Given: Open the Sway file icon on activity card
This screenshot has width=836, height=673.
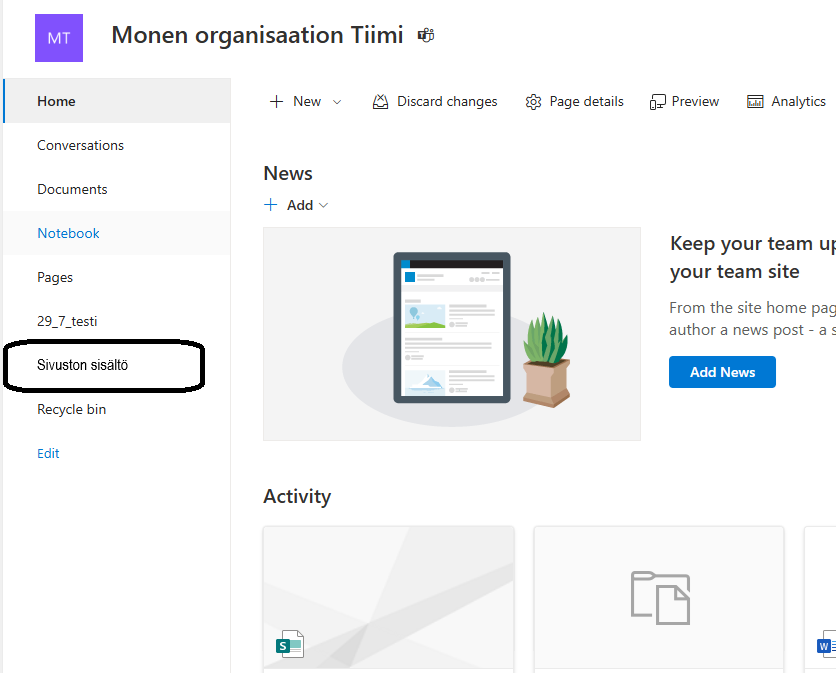Looking at the screenshot, I should 290,646.
